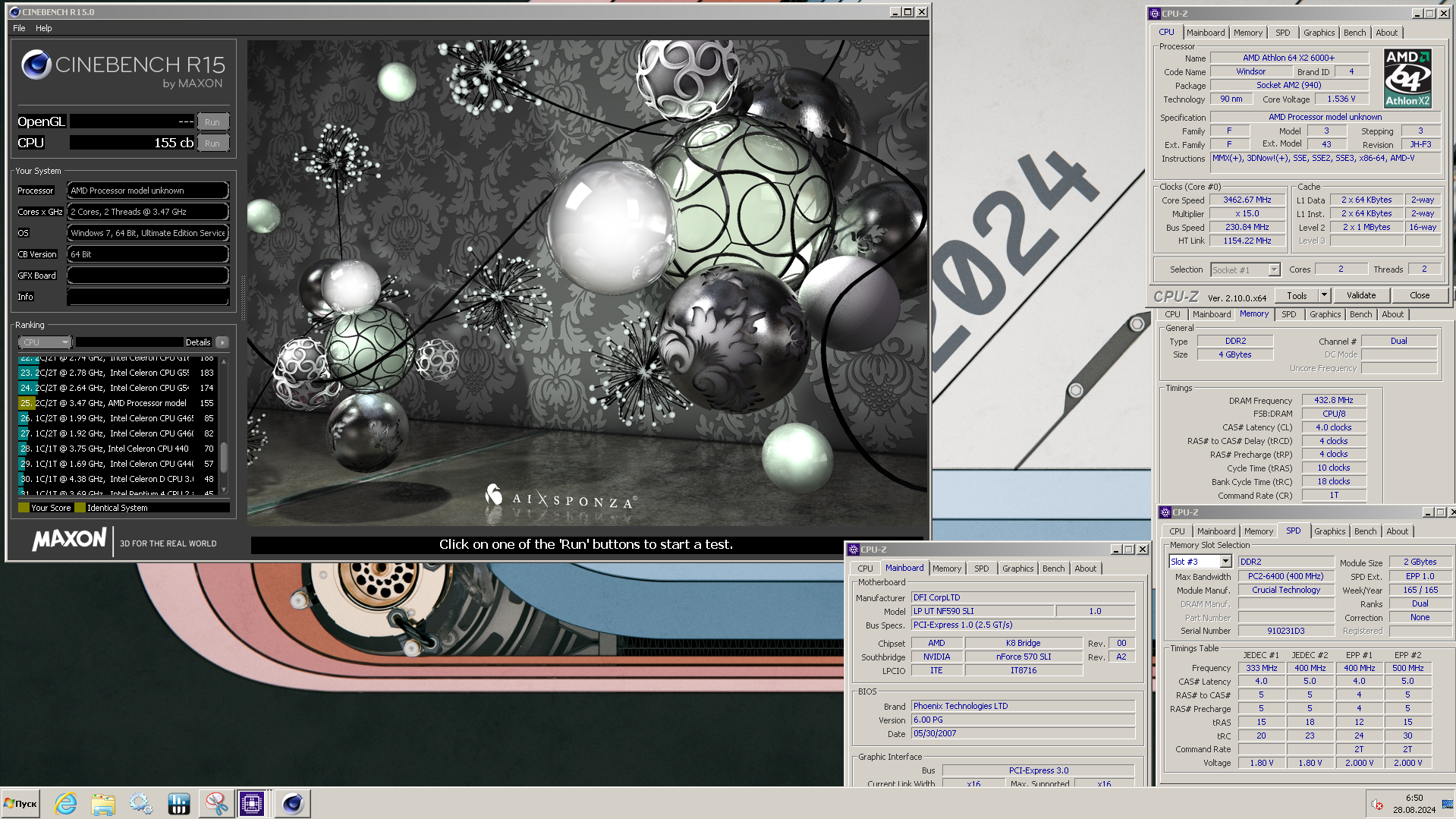
Task: Open the Help menu in Cinebench
Action: pos(44,28)
